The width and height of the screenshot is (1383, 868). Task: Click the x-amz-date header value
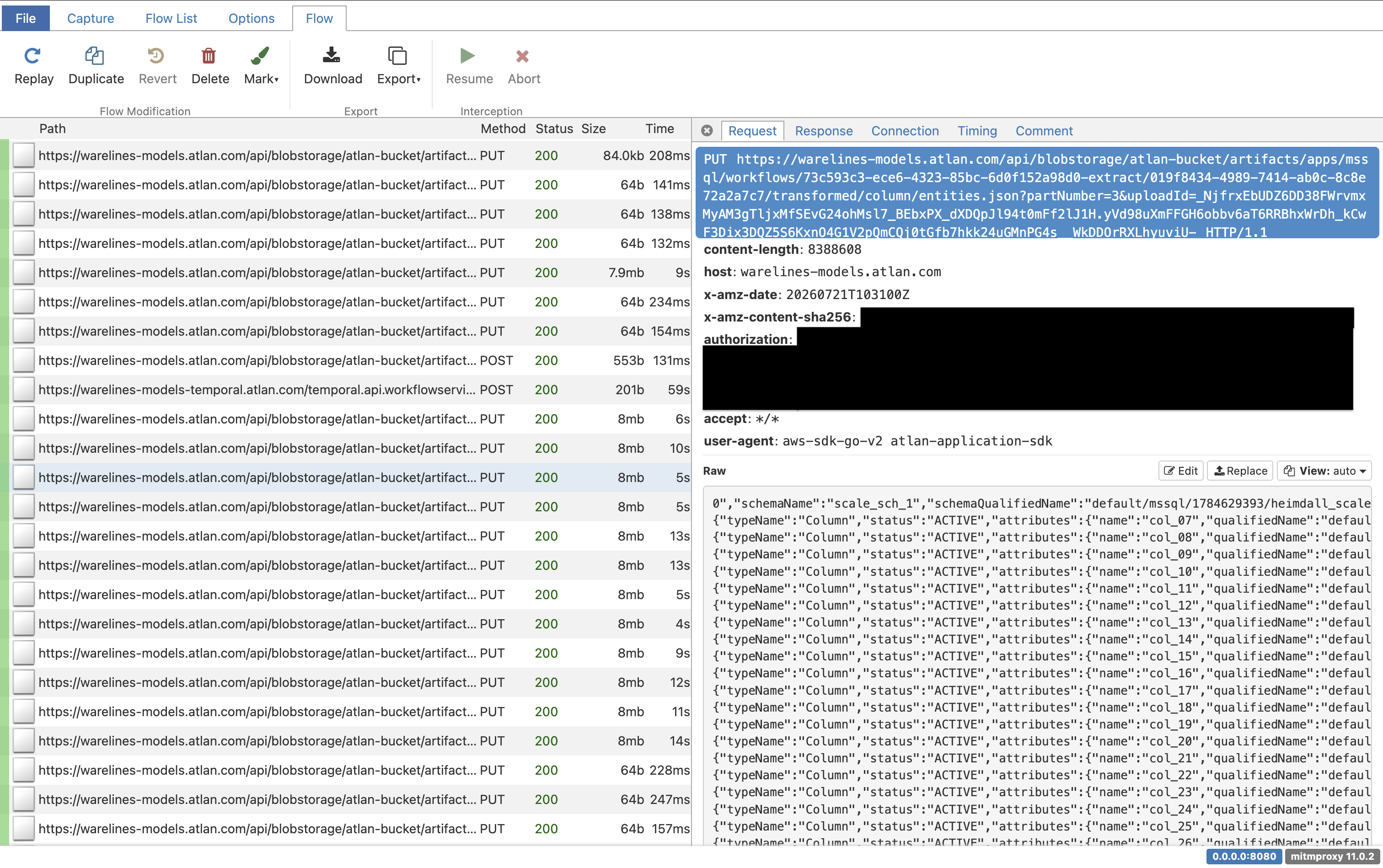[847, 295]
